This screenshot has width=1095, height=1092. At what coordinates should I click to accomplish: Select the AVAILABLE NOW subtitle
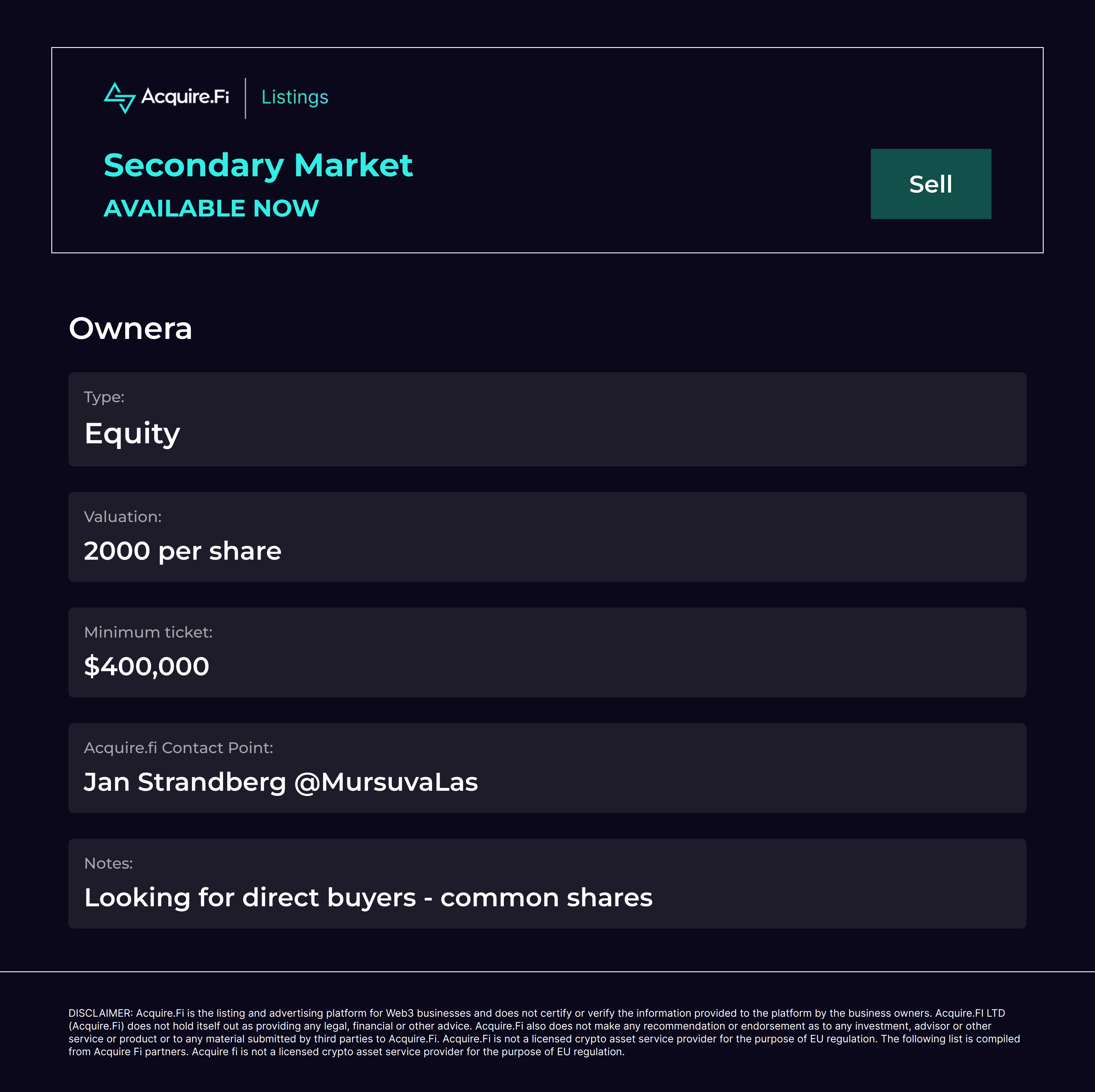[211, 209]
